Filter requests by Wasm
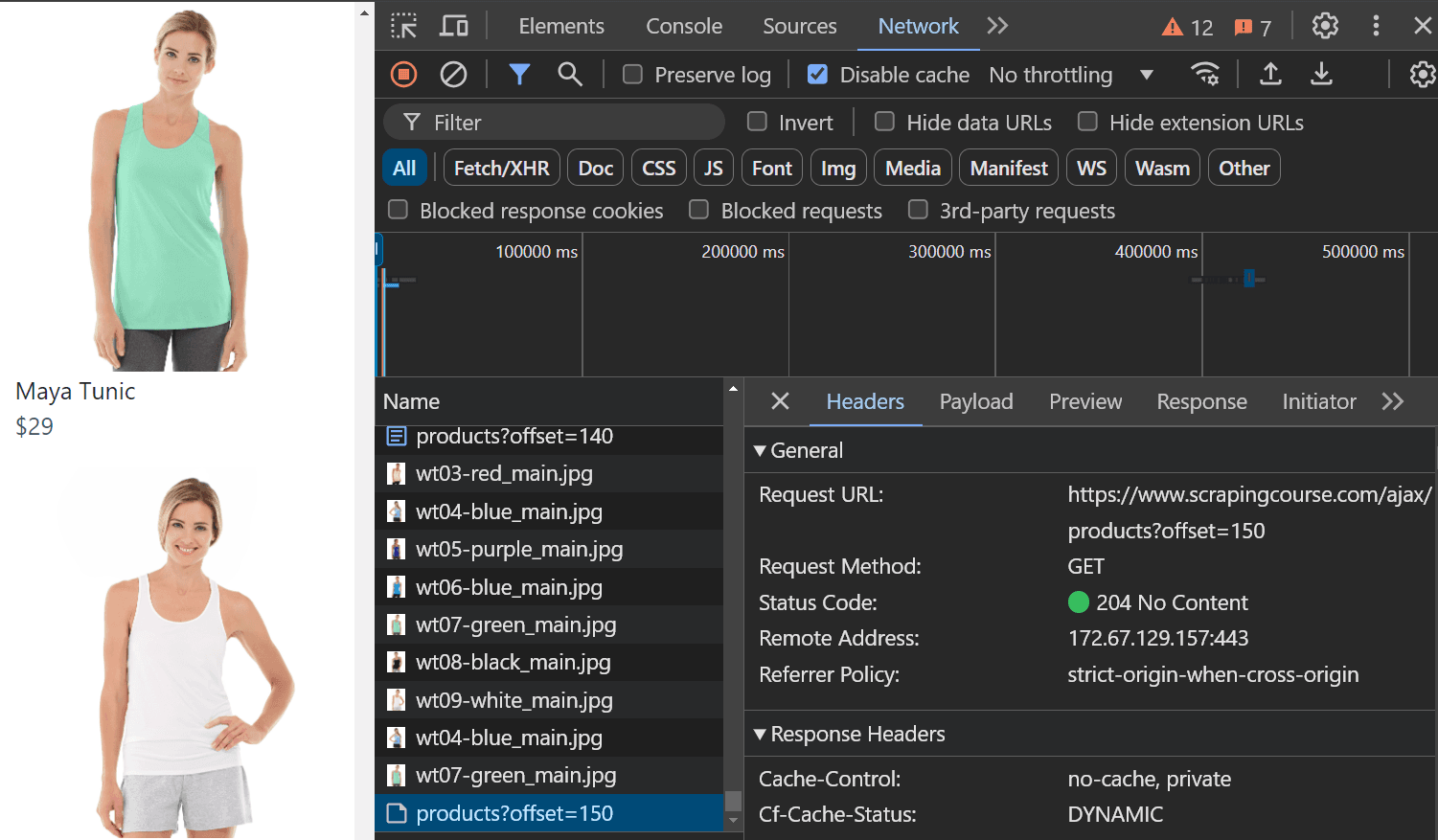Screen dimensions: 1438x840 (x=1162, y=168)
